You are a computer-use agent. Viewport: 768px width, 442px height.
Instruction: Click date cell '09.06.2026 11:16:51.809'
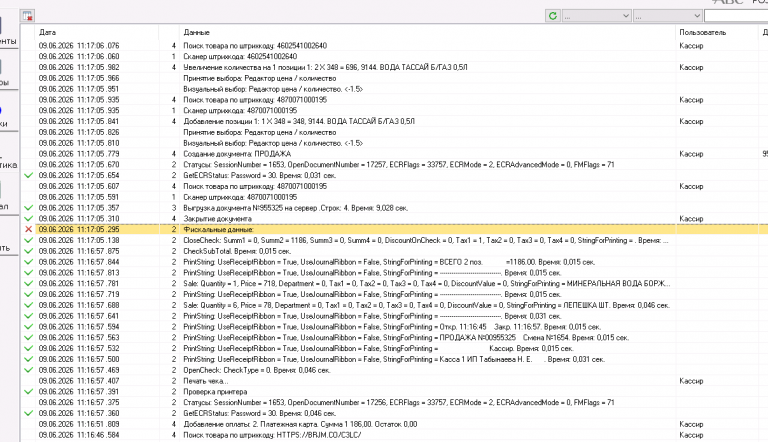[79, 424]
